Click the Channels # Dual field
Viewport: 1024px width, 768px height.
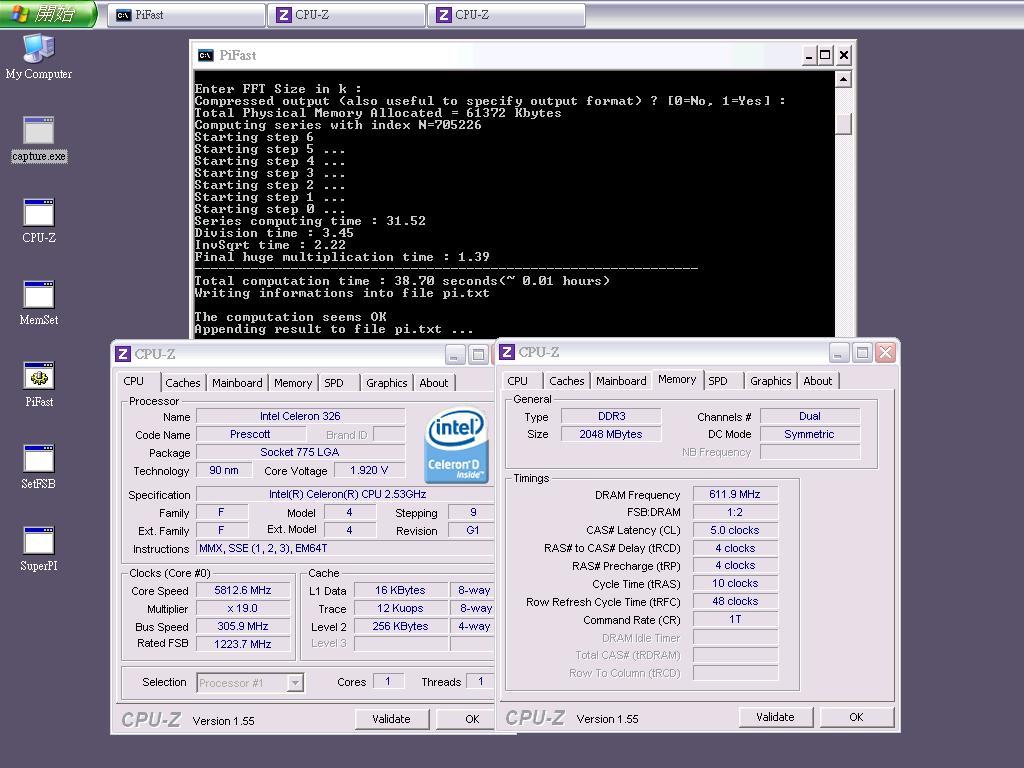(810, 416)
